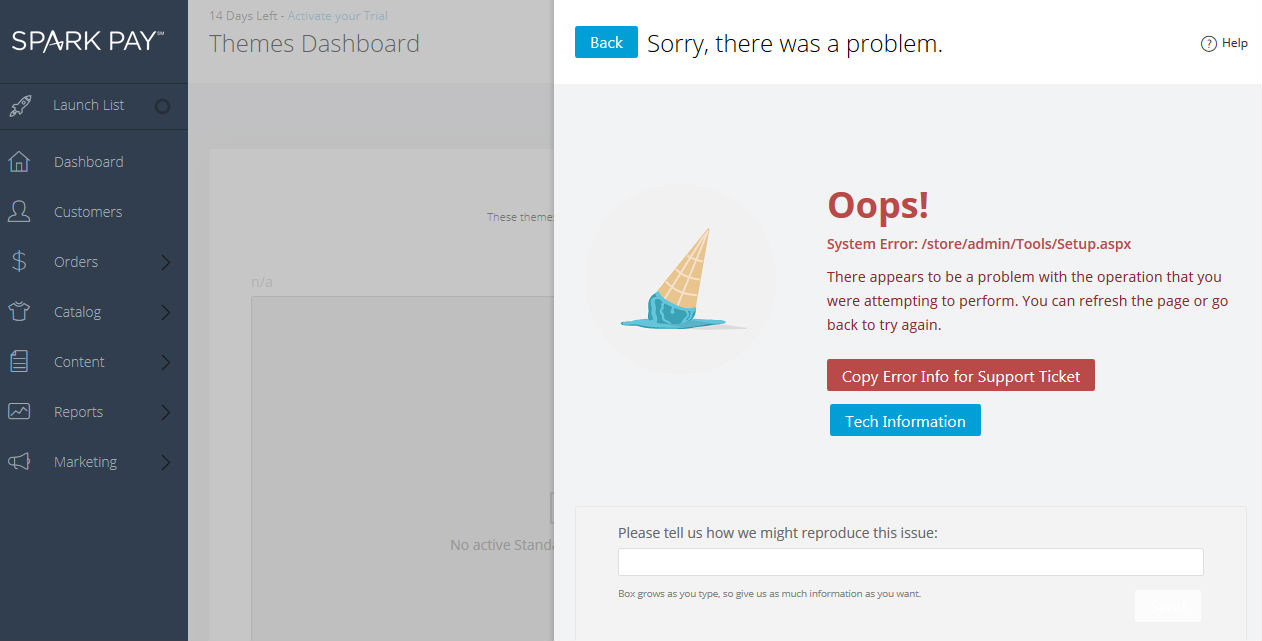The height and width of the screenshot is (641, 1262).
Task: Click the Reports chart icon
Action: pos(19,412)
